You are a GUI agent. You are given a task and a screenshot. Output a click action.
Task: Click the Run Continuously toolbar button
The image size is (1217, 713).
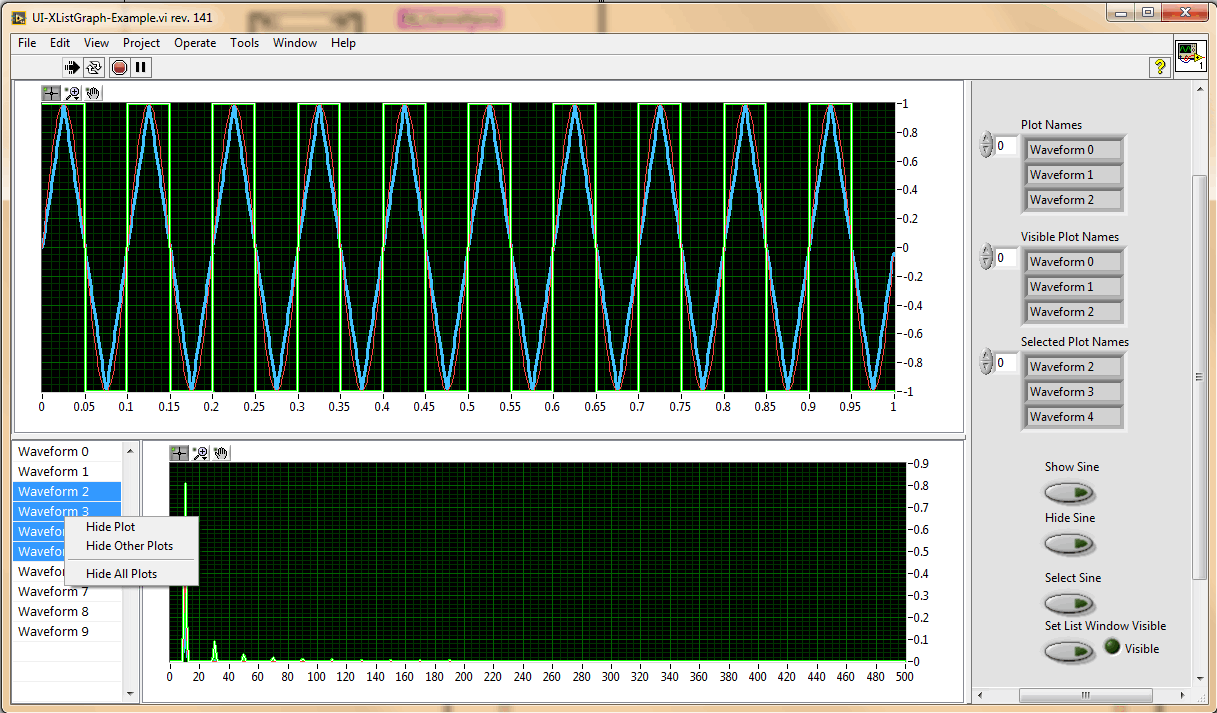click(94, 67)
